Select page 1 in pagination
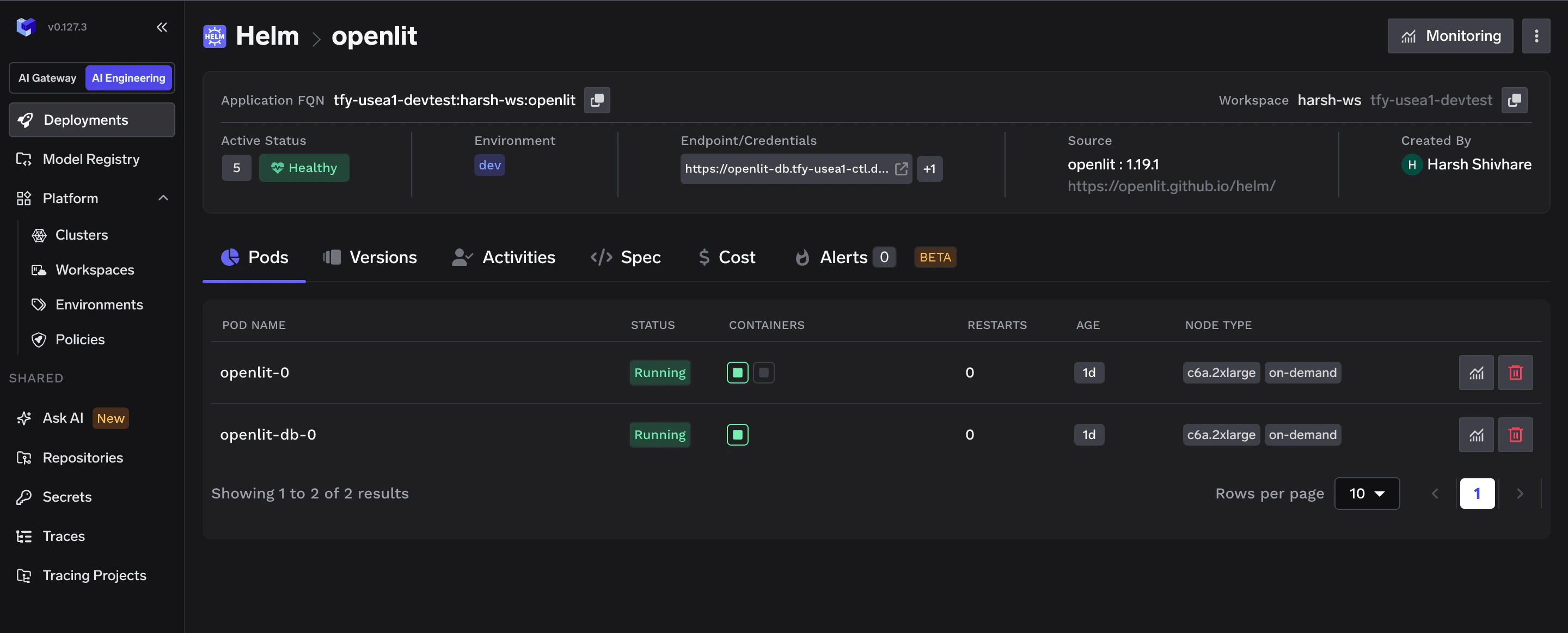The width and height of the screenshot is (1568, 633). 1477,494
